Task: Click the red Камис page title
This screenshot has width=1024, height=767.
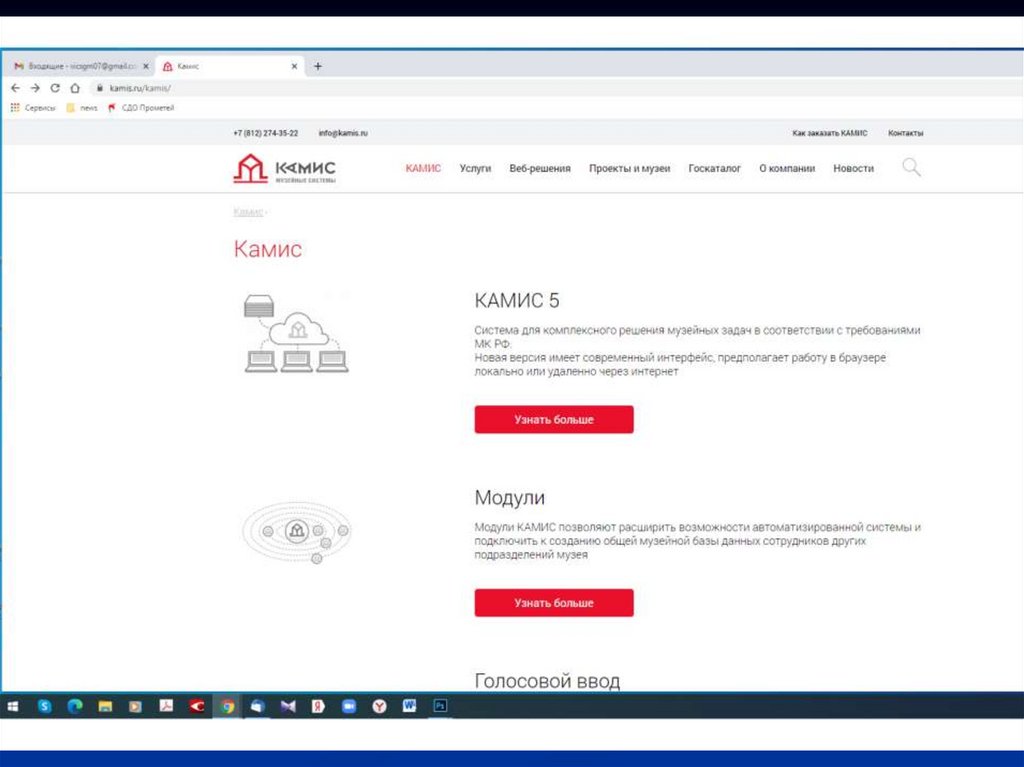Action: [x=268, y=249]
